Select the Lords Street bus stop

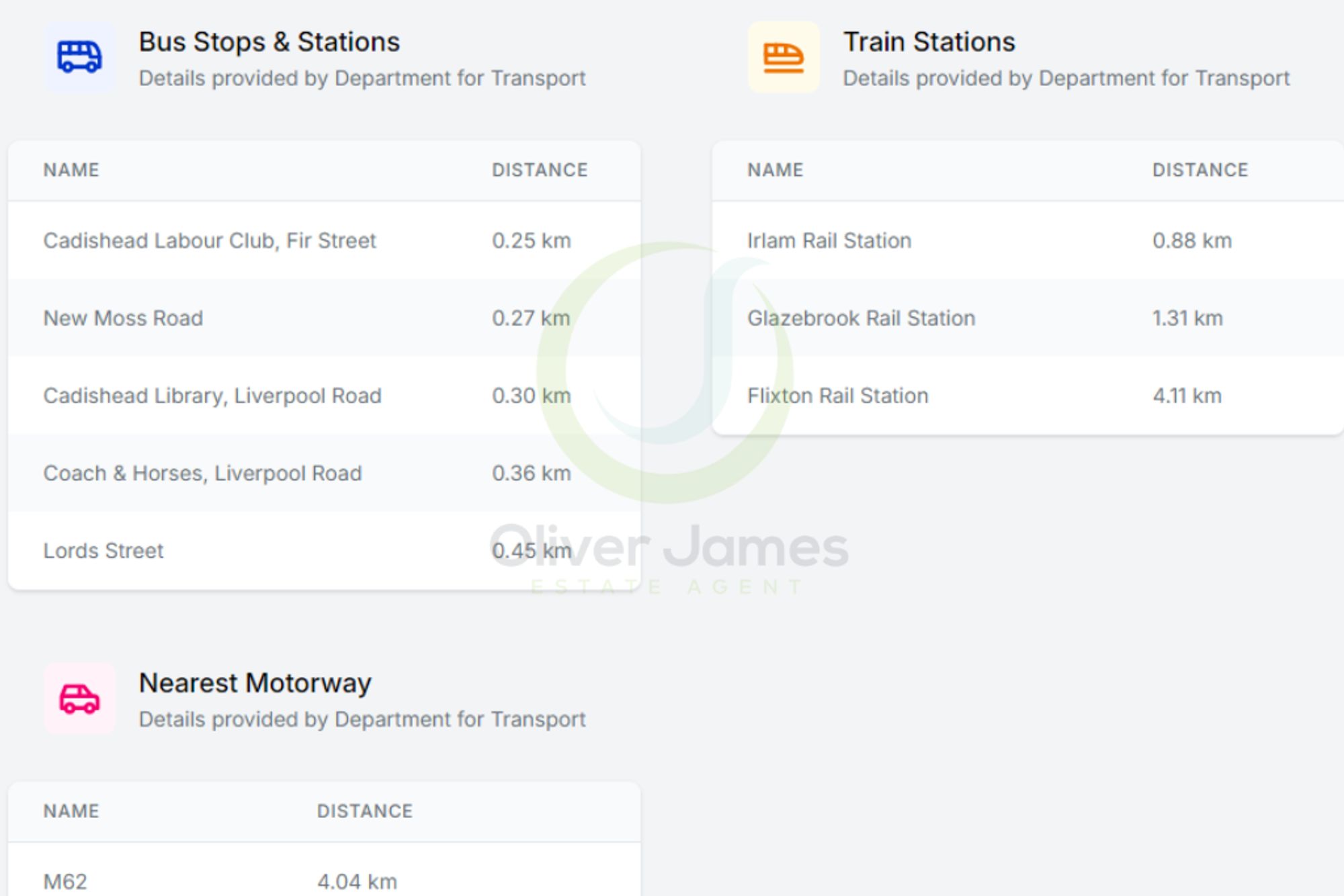tap(103, 551)
